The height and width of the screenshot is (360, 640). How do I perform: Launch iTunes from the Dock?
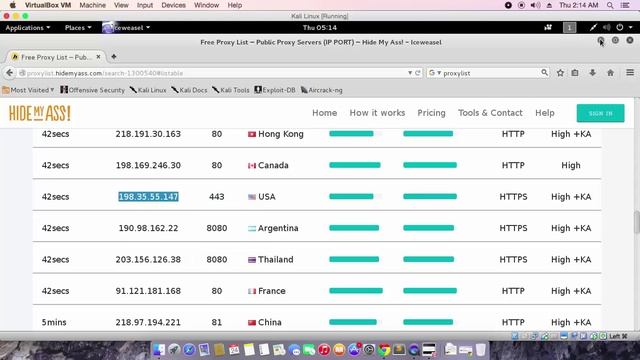click(x=324, y=350)
